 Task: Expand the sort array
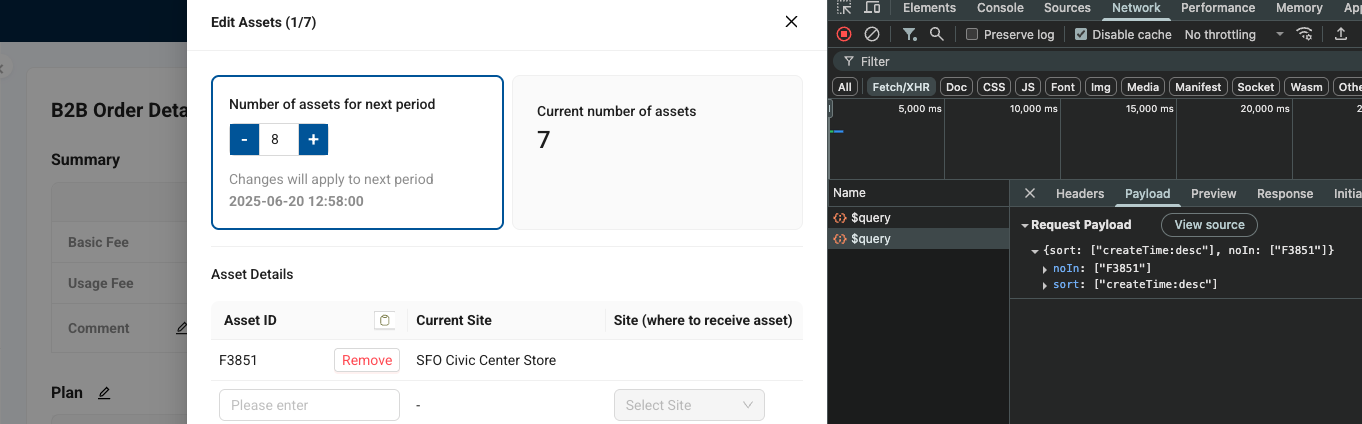point(1046,285)
